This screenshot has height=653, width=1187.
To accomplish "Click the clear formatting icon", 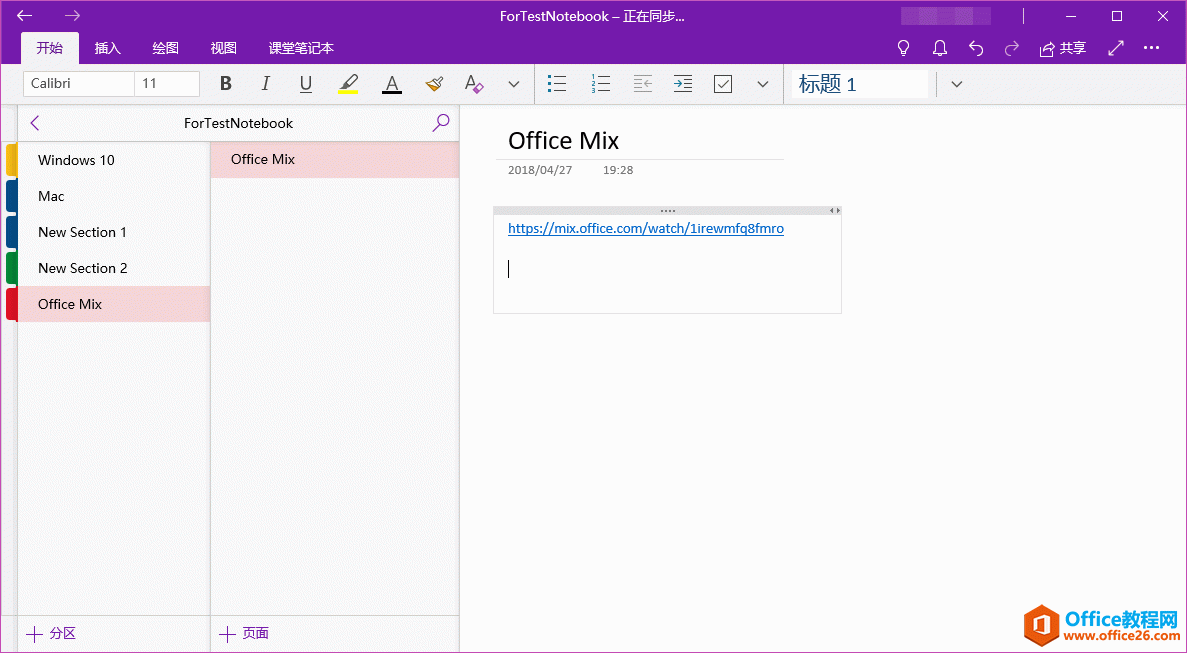I will click(473, 83).
